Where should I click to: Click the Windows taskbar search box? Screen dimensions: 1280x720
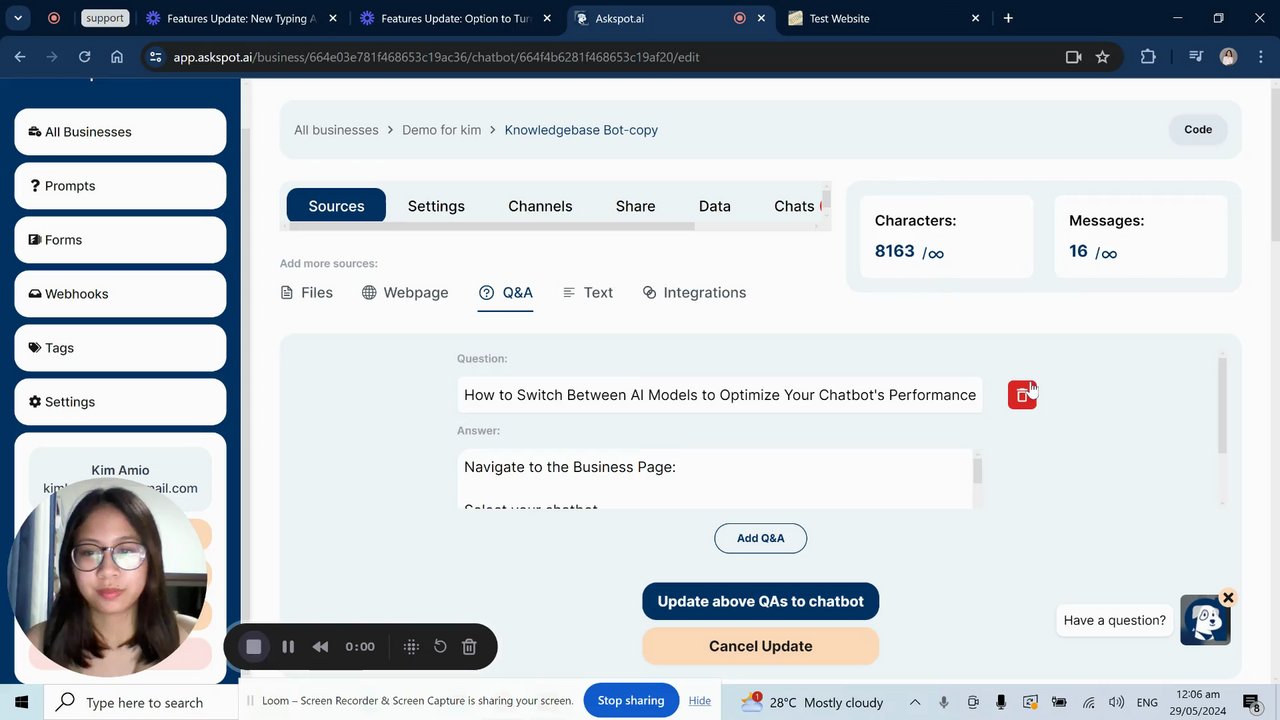tap(141, 702)
